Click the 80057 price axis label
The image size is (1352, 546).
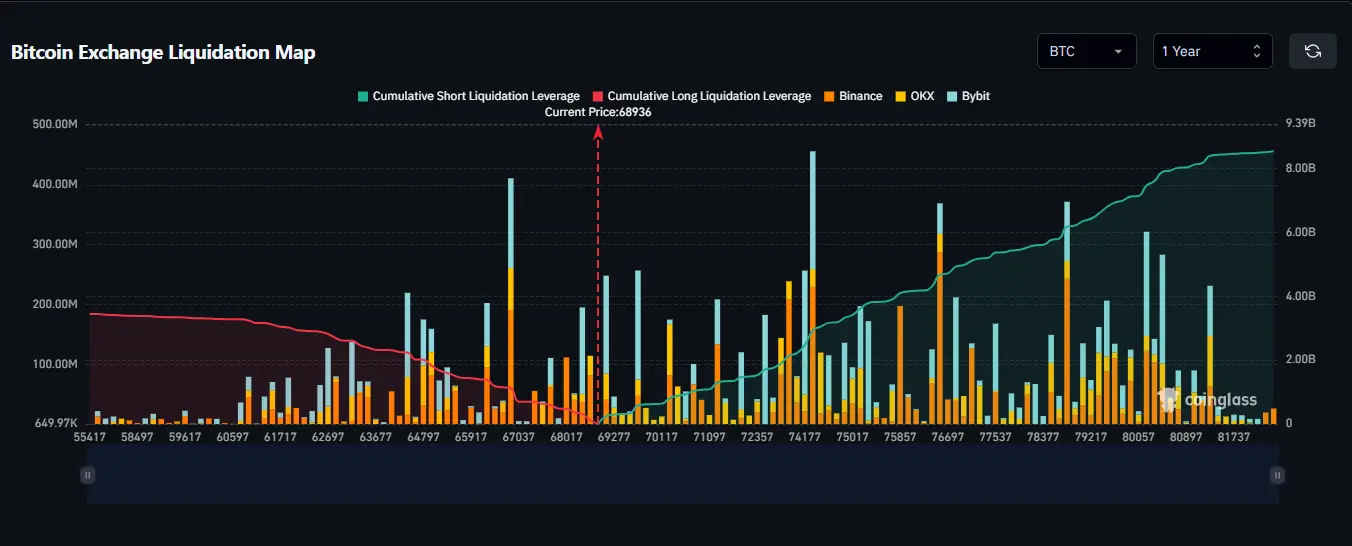coord(1136,437)
